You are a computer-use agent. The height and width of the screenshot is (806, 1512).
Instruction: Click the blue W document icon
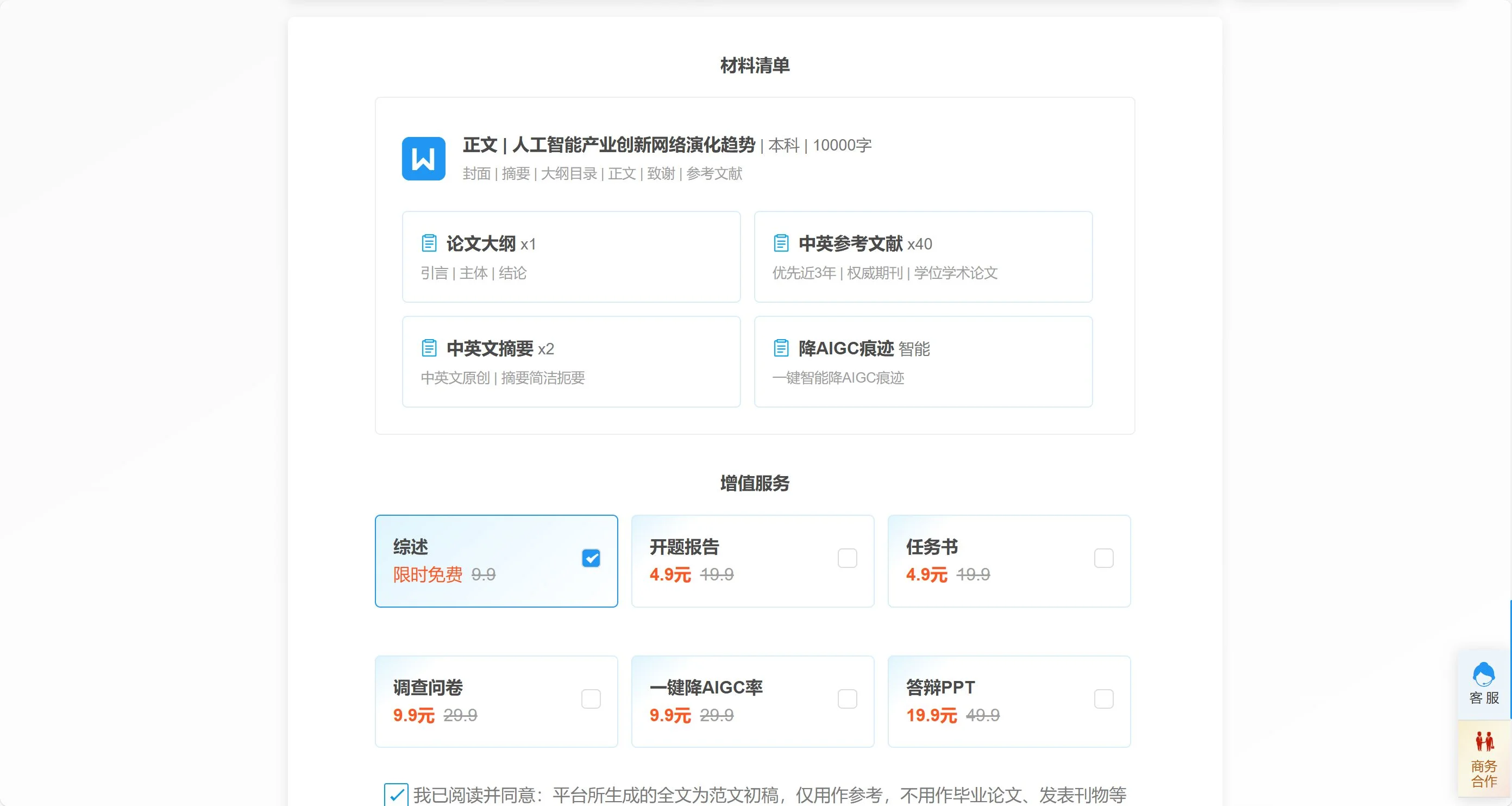(423, 158)
